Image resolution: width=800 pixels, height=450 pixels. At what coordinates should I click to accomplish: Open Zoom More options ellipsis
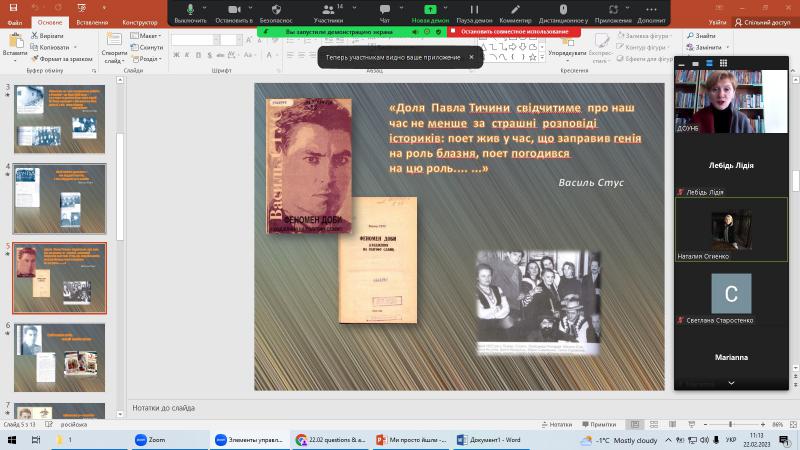[651, 10]
